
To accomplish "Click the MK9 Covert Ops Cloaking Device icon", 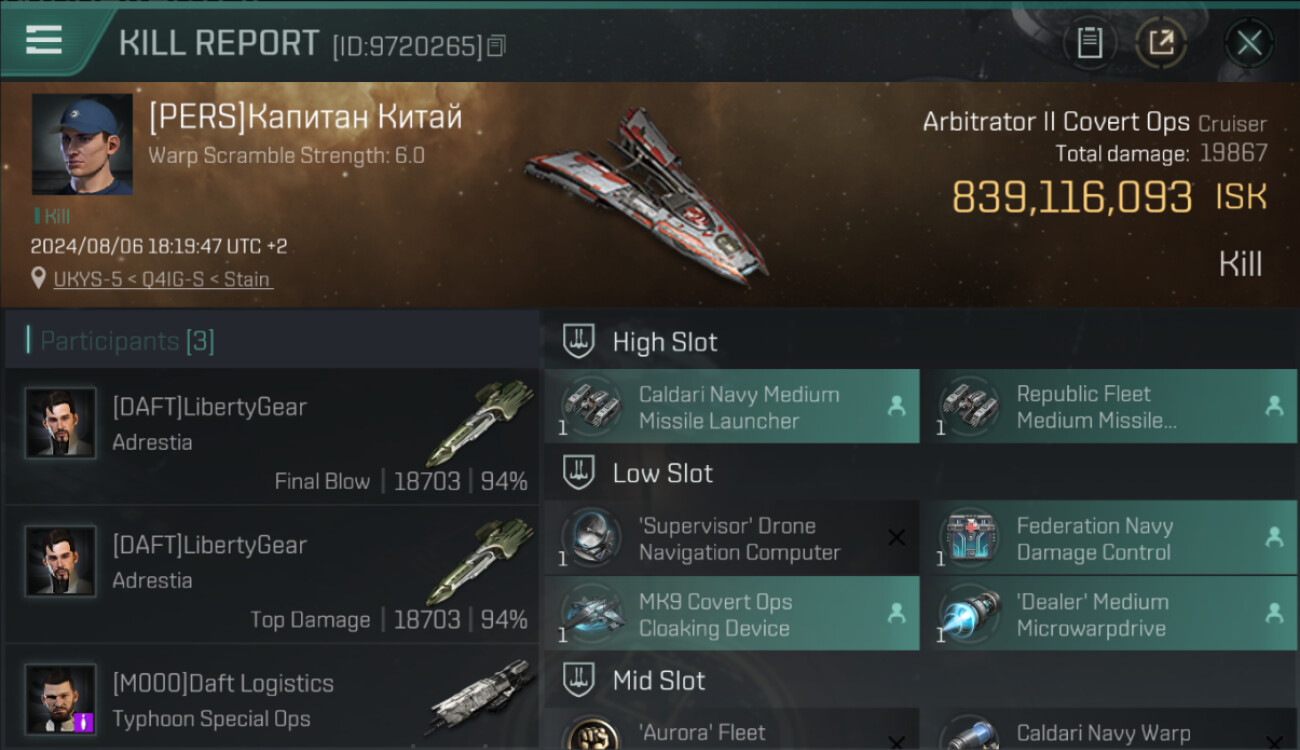I will click(x=591, y=613).
